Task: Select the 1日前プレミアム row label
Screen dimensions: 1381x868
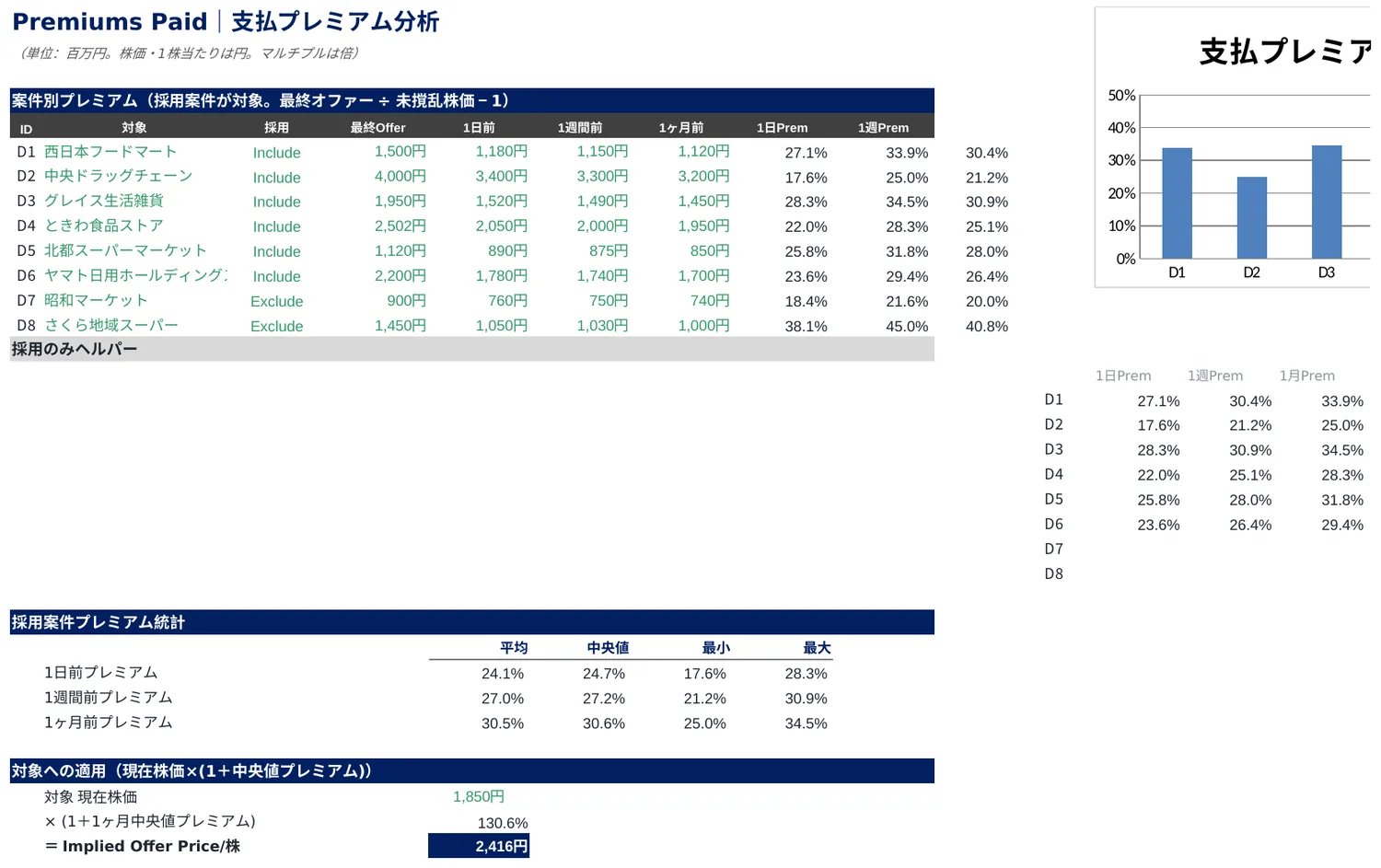Action: click(101, 673)
